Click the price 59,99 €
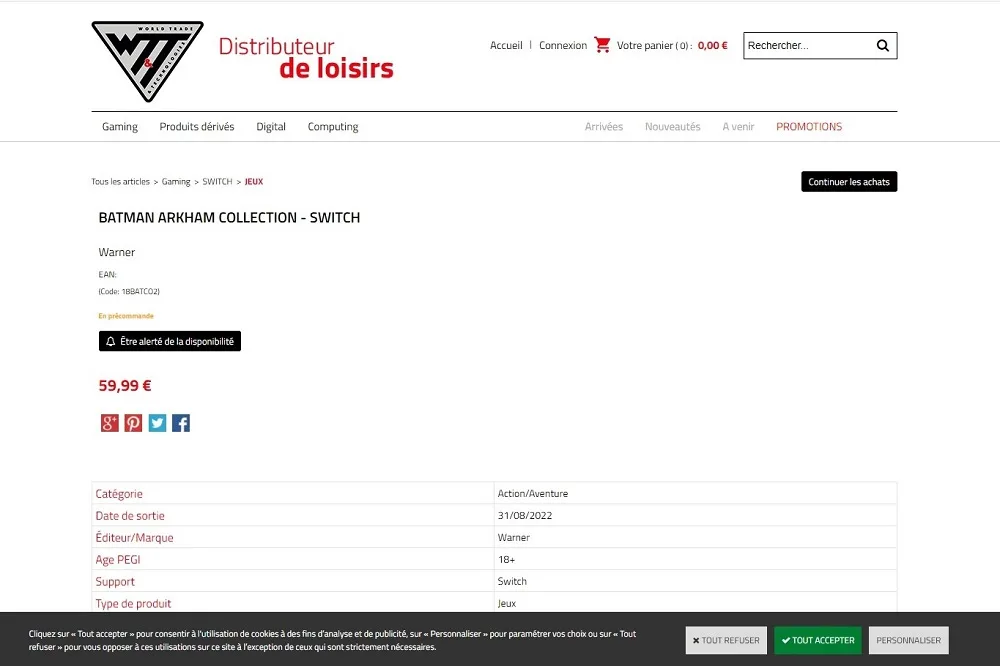Screen dimensions: 1000x666 click(125, 385)
